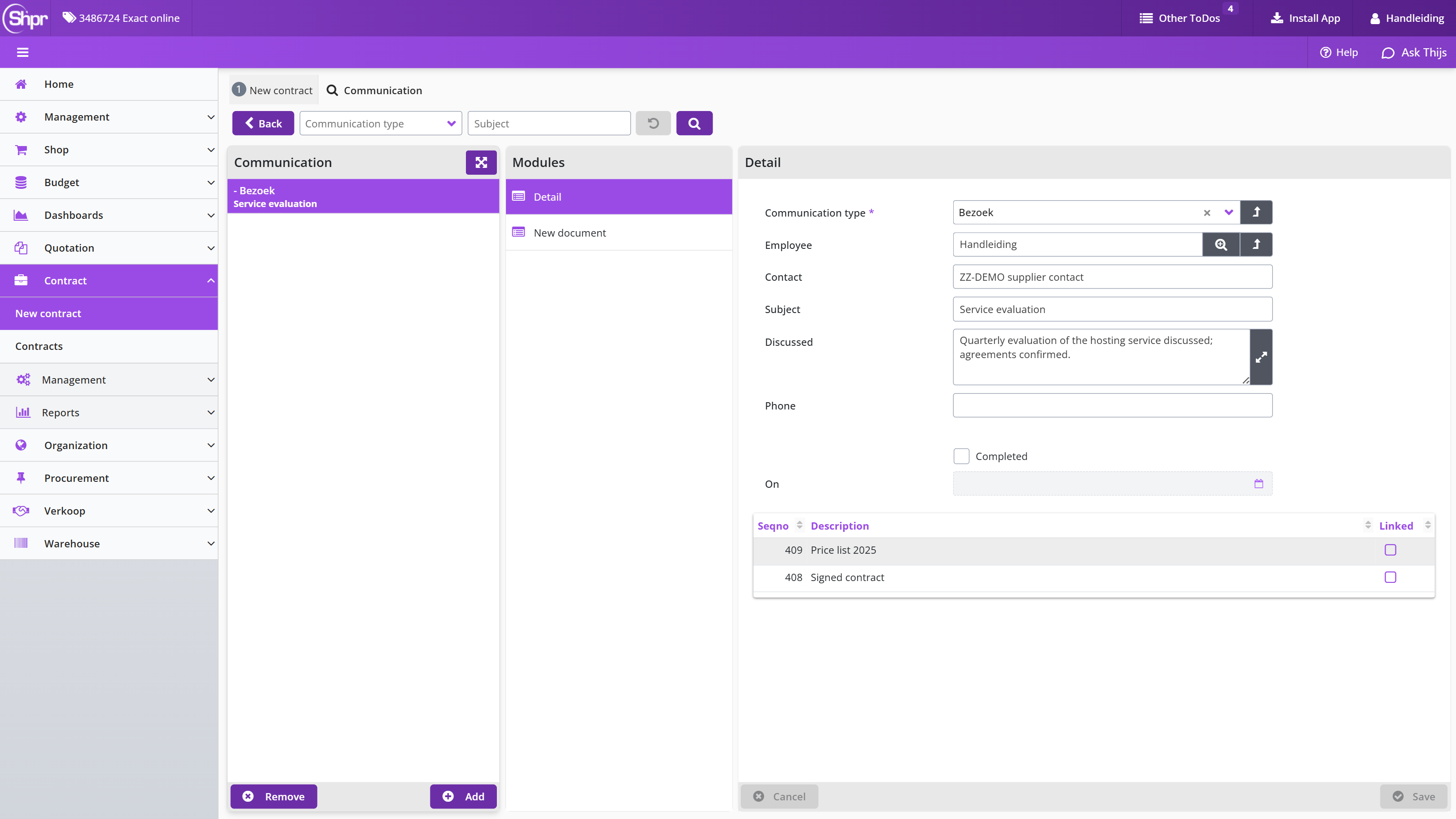
Task: Expand the Budget menu
Action: [109, 182]
